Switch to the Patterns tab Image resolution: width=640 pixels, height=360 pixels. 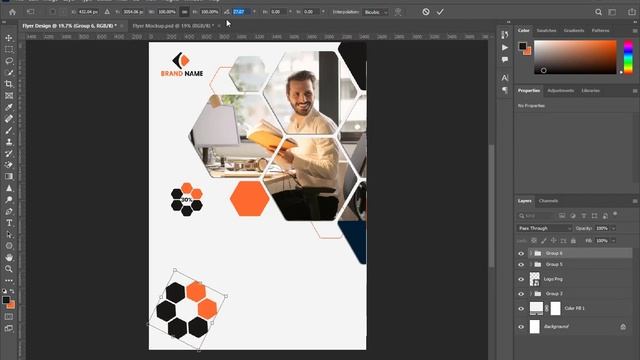pyautogui.click(x=600, y=31)
